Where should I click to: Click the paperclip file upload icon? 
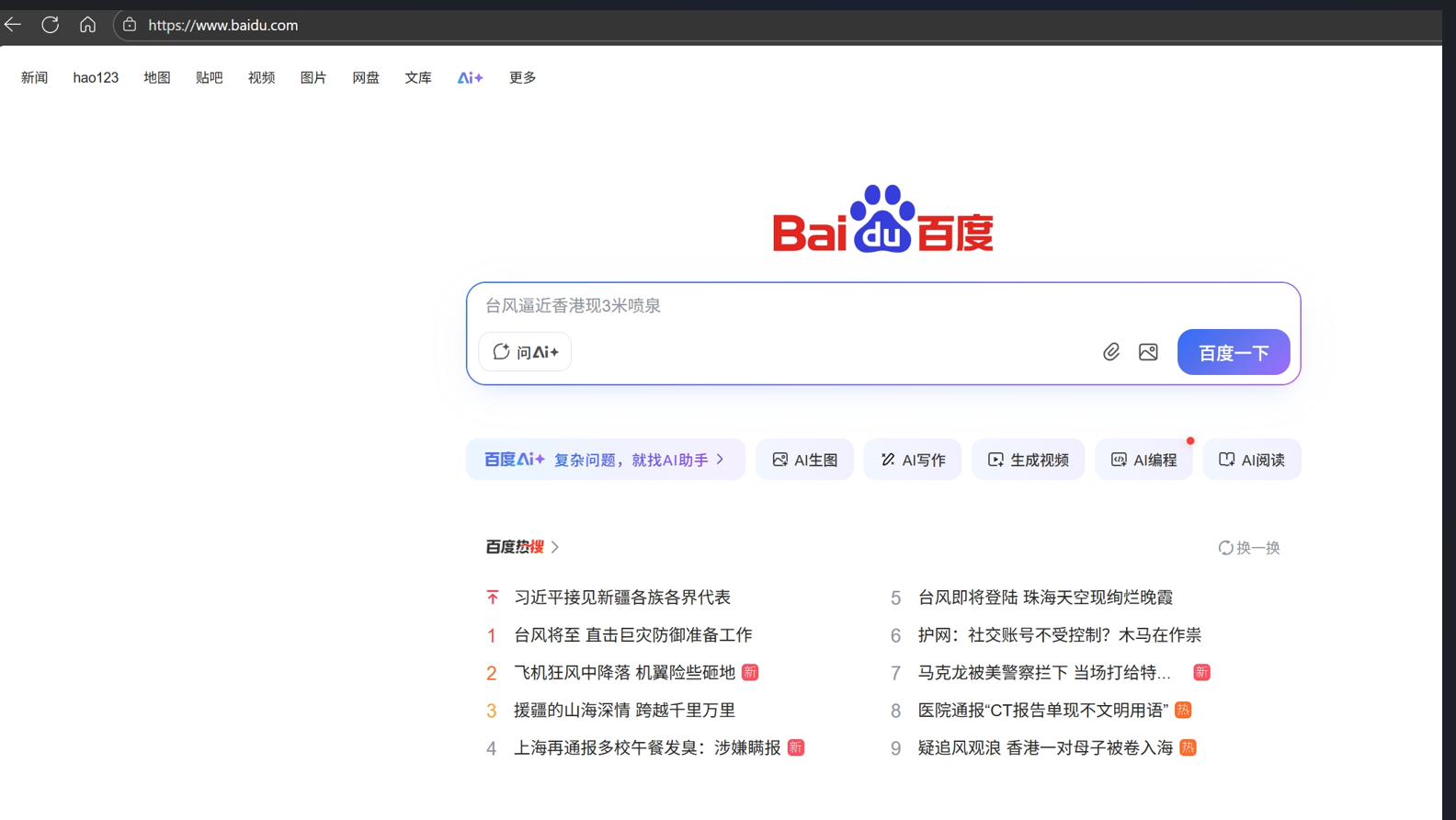(x=1110, y=352)
